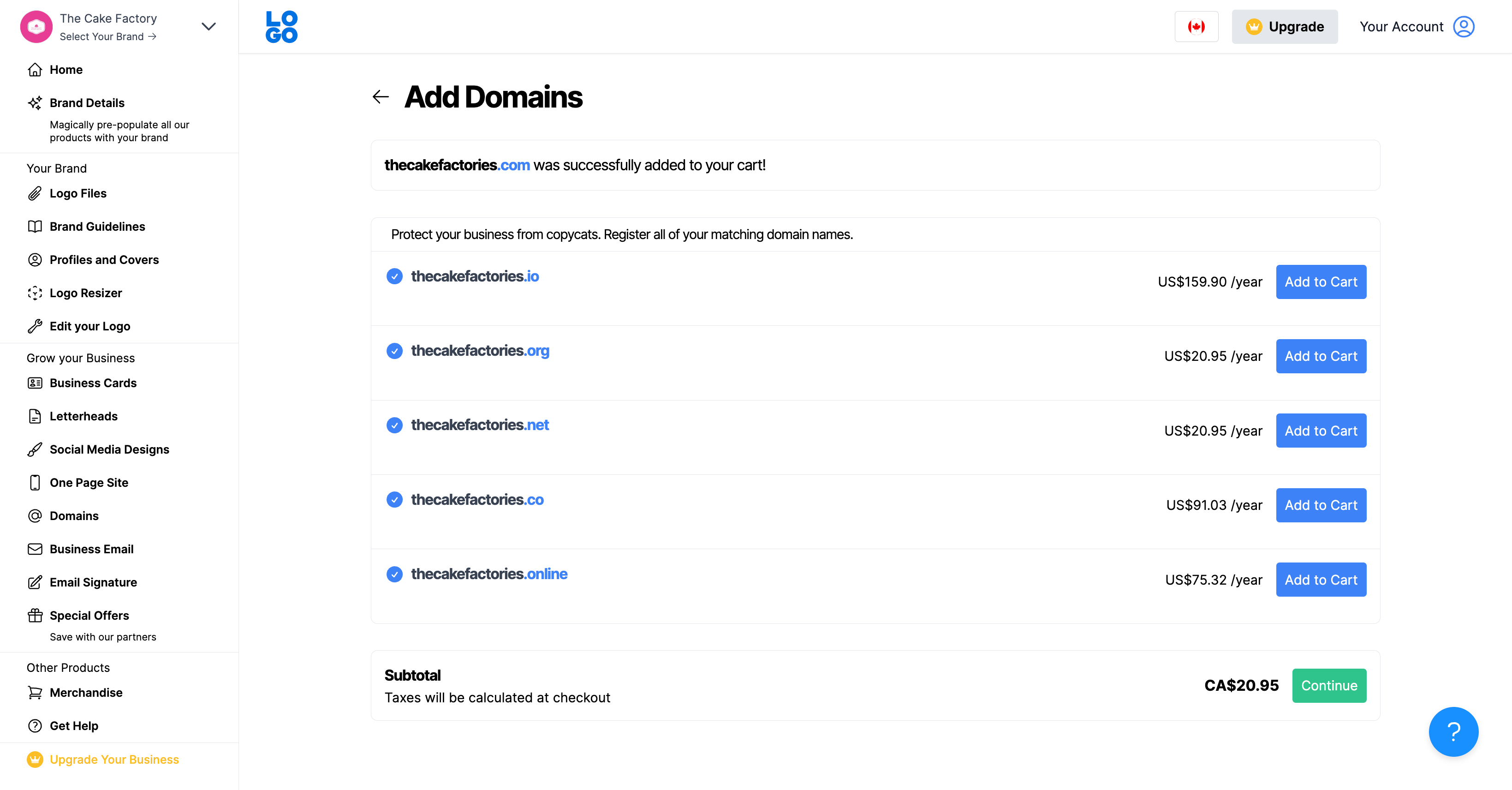
Task: Deselect the thecakefactories.io checkmark
Action: 394,276
